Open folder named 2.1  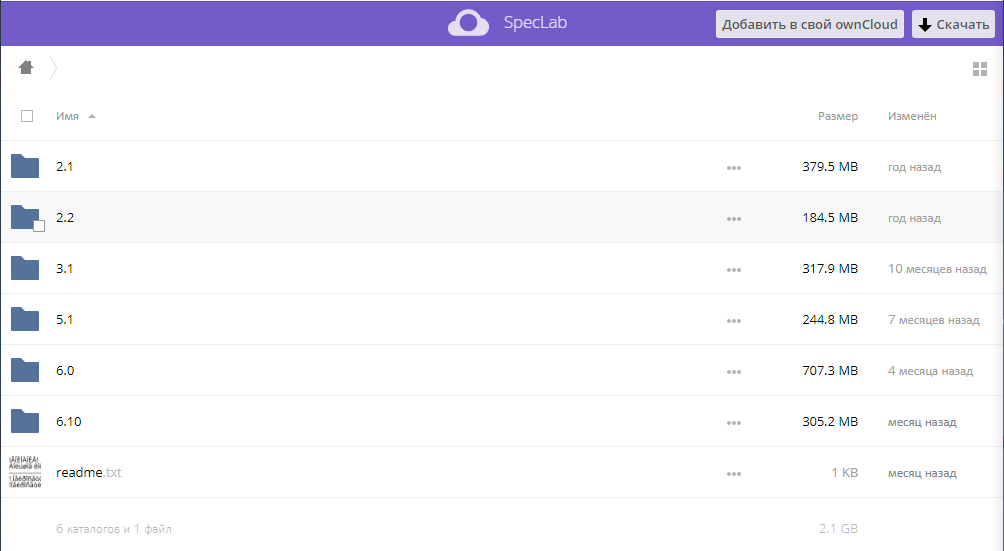coord(65,166)
